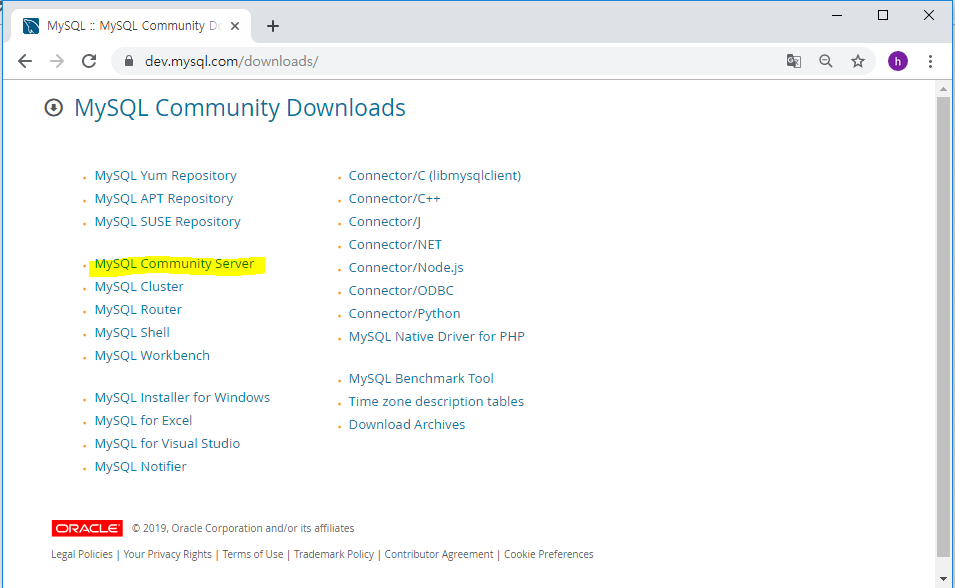
Task: Open MySQL Benchmark Tool link
Action: (421, 378)
